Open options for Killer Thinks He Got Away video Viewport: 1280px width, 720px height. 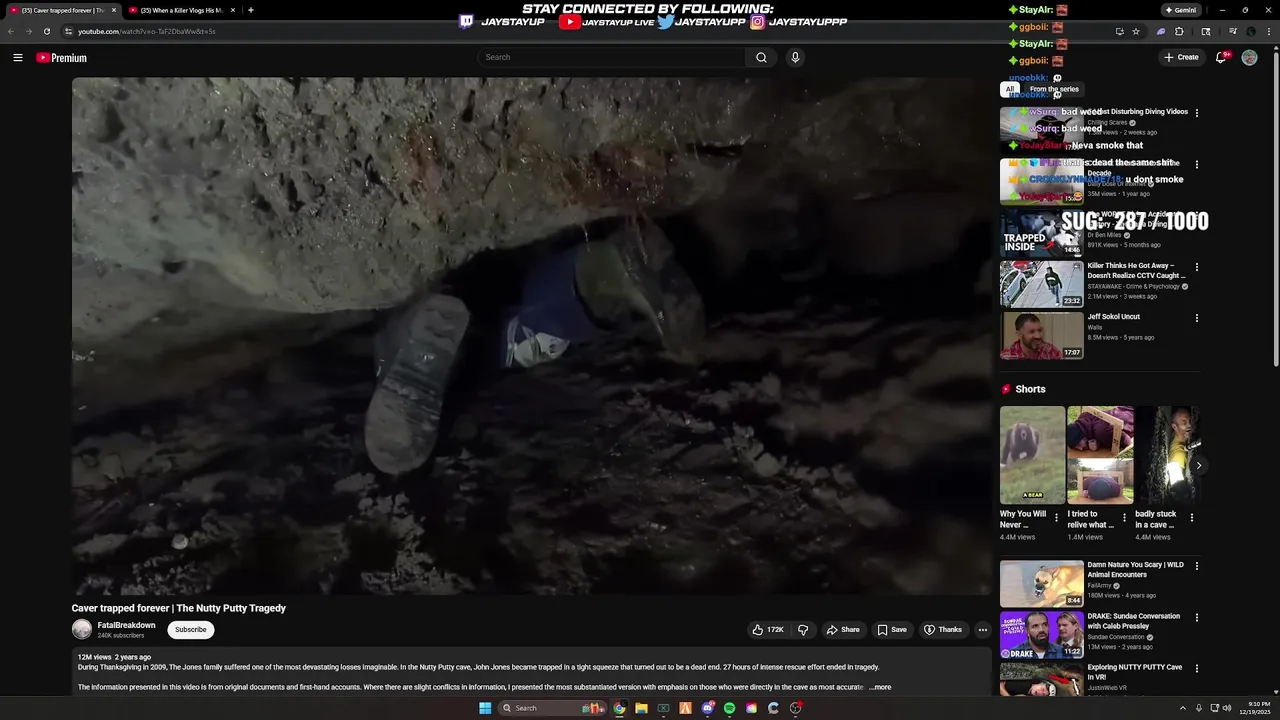[x=1196, y=267]
